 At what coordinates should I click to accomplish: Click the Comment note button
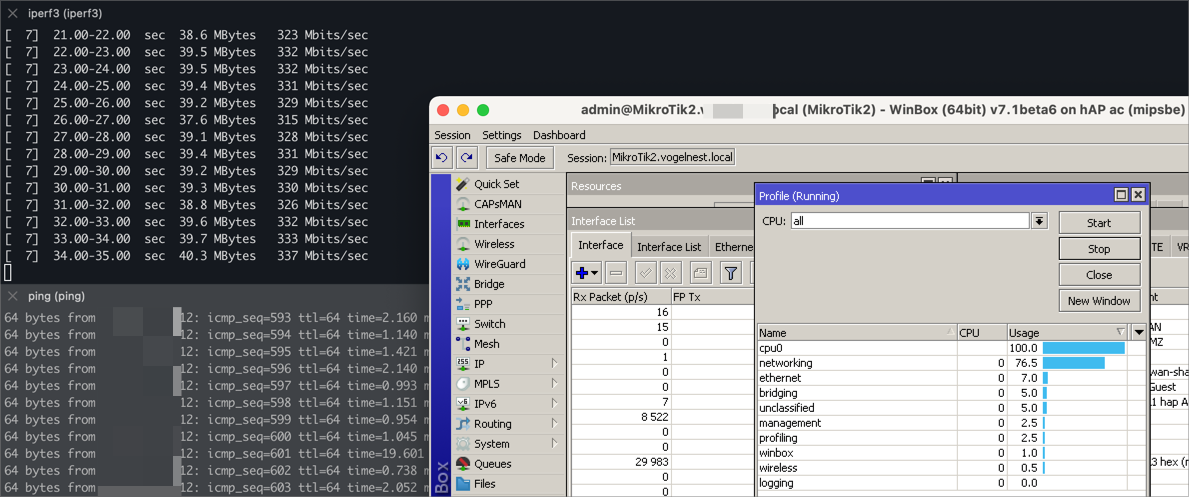[x=701, y=273]
